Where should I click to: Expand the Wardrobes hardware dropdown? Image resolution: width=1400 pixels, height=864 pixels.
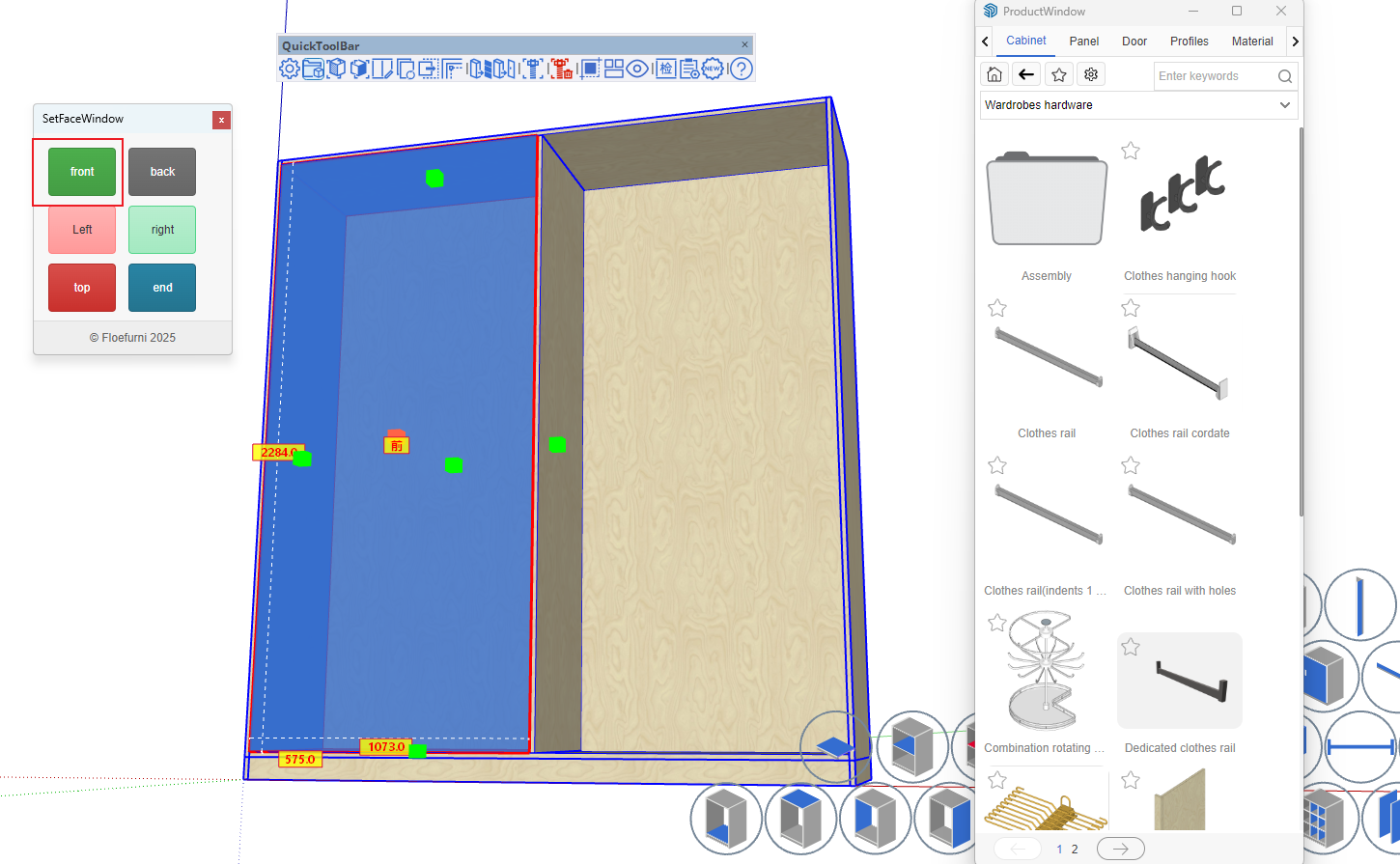pyautogui.click(x=1284, y=105)
